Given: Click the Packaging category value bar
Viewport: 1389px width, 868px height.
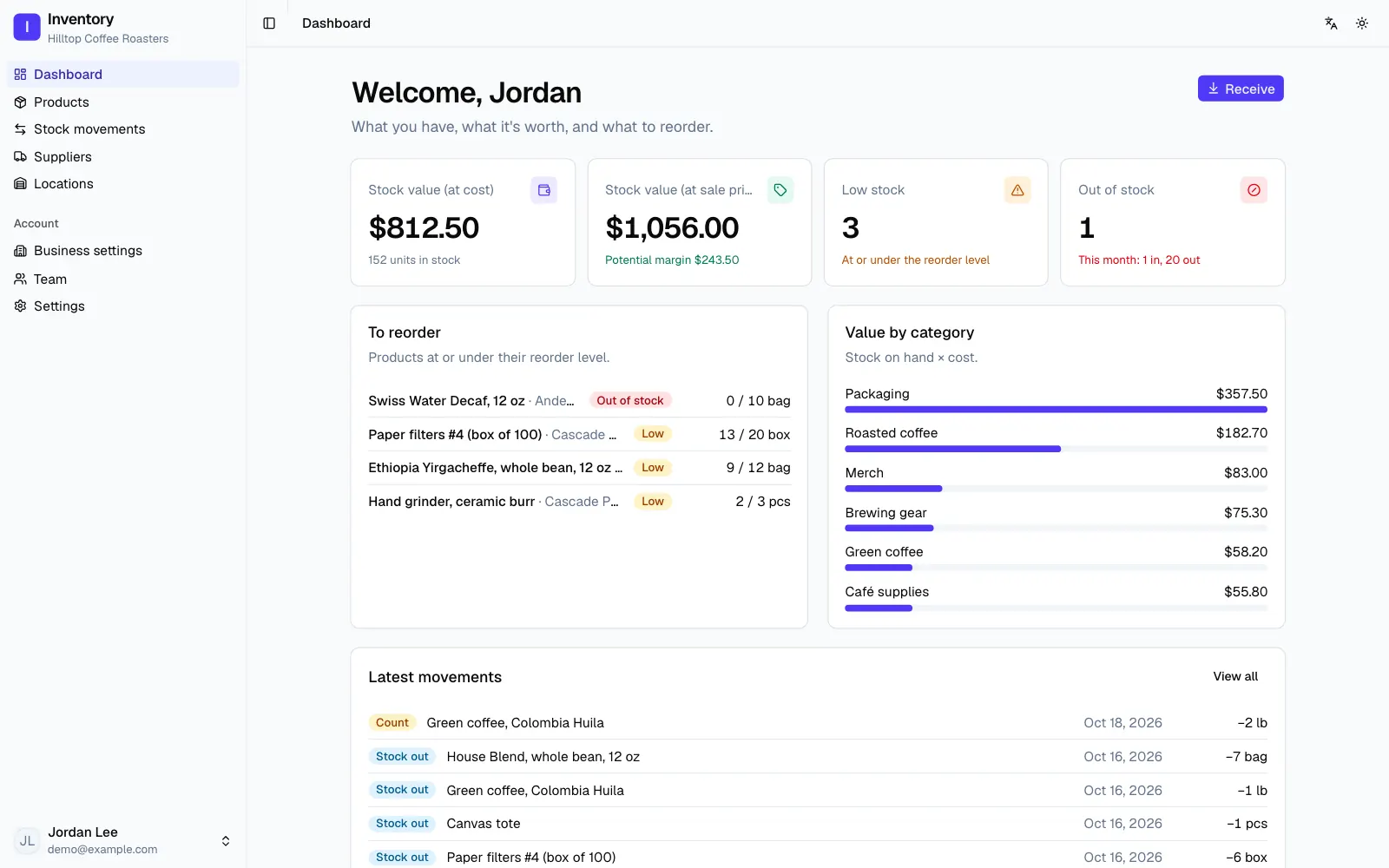Looking at the screenshot, I should (x=1057, y=410).
